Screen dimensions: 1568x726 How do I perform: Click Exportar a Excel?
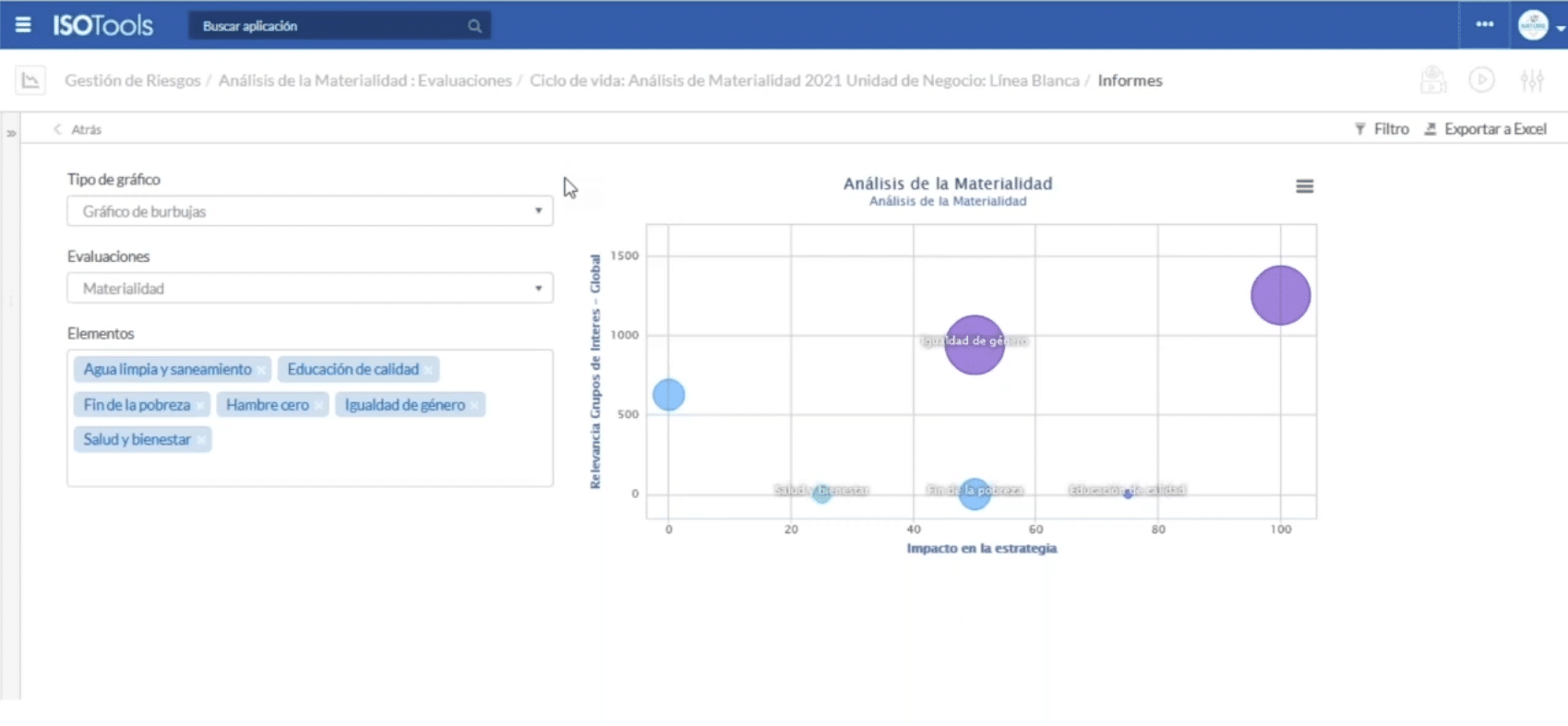[x=1485, y=129]
